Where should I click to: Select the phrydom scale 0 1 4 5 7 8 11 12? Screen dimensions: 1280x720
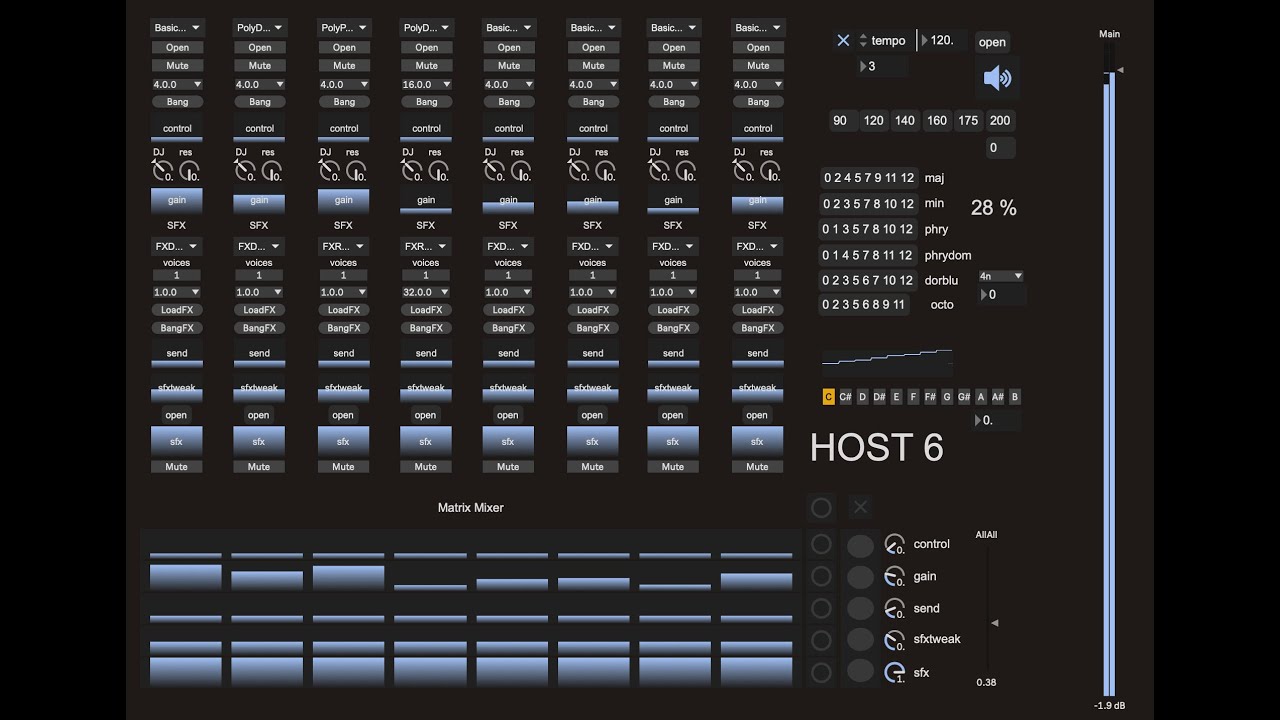[868, 255]
